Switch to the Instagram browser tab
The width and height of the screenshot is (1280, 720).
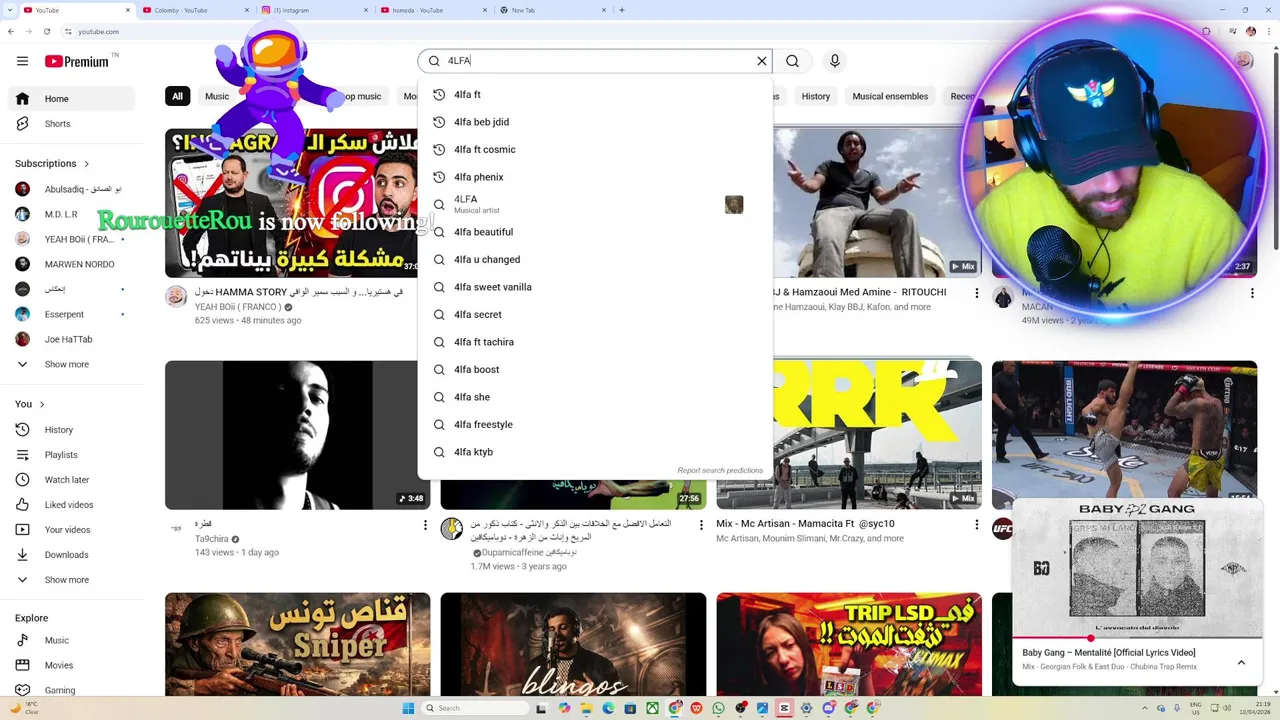[x=312, y=10]
